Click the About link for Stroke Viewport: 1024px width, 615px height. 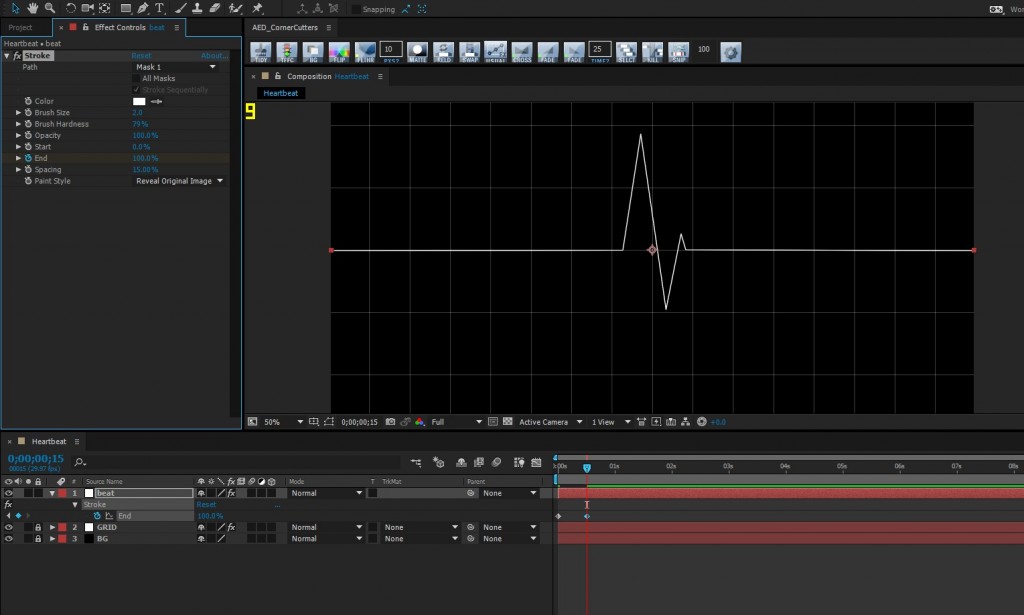tap(214, 56)
